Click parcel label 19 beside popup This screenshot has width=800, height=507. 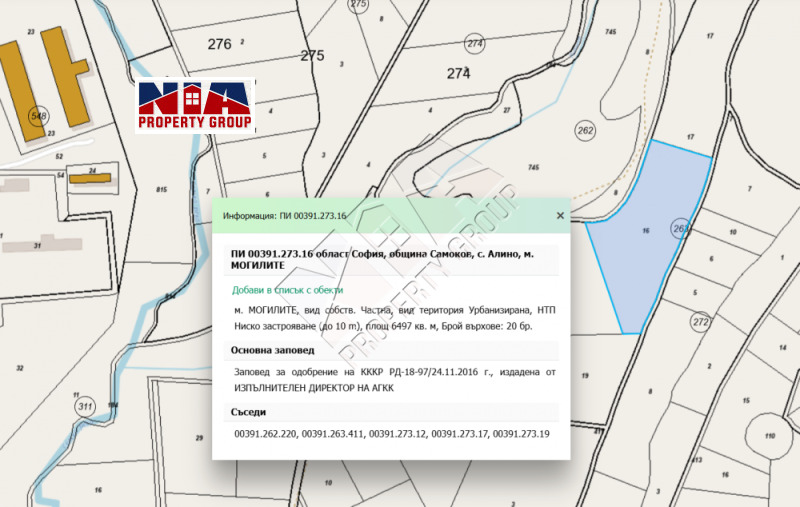(x=585, y=375)
